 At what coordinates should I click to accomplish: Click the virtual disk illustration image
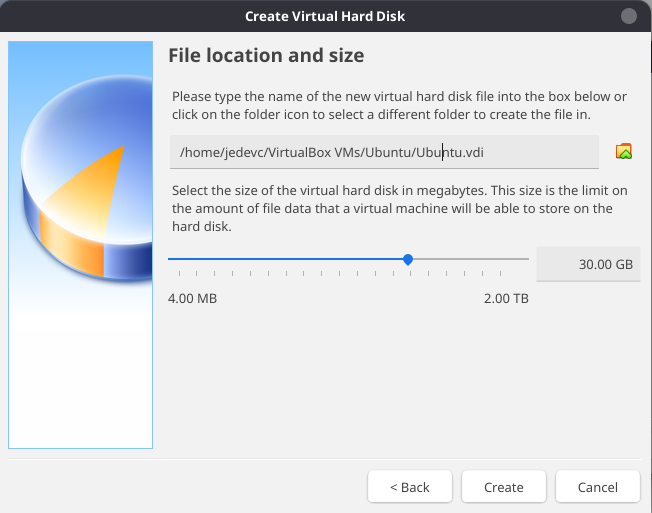point(80,244)
